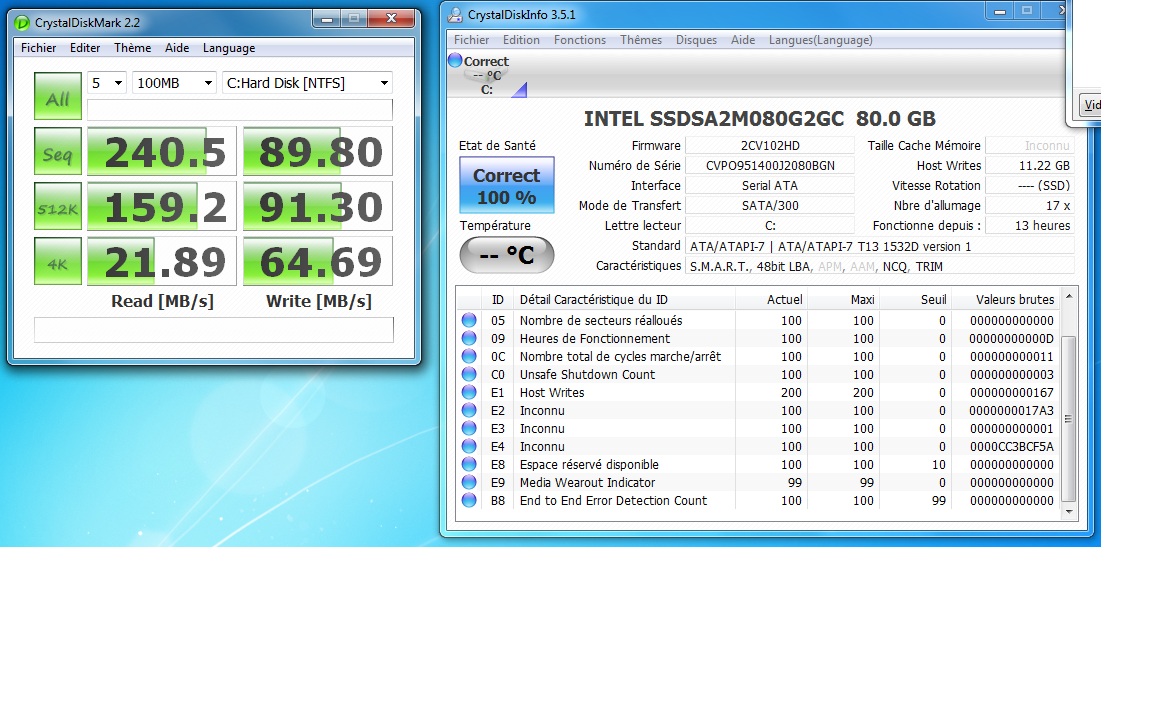Open the Fonctions menu in CrystalDiskInfo

pyautogui.click(x=580, y=40)
